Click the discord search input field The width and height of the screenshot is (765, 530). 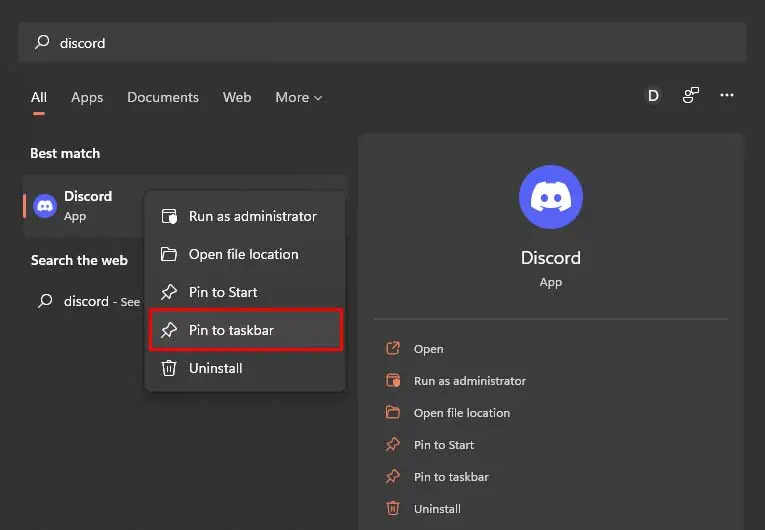(382, 42)
